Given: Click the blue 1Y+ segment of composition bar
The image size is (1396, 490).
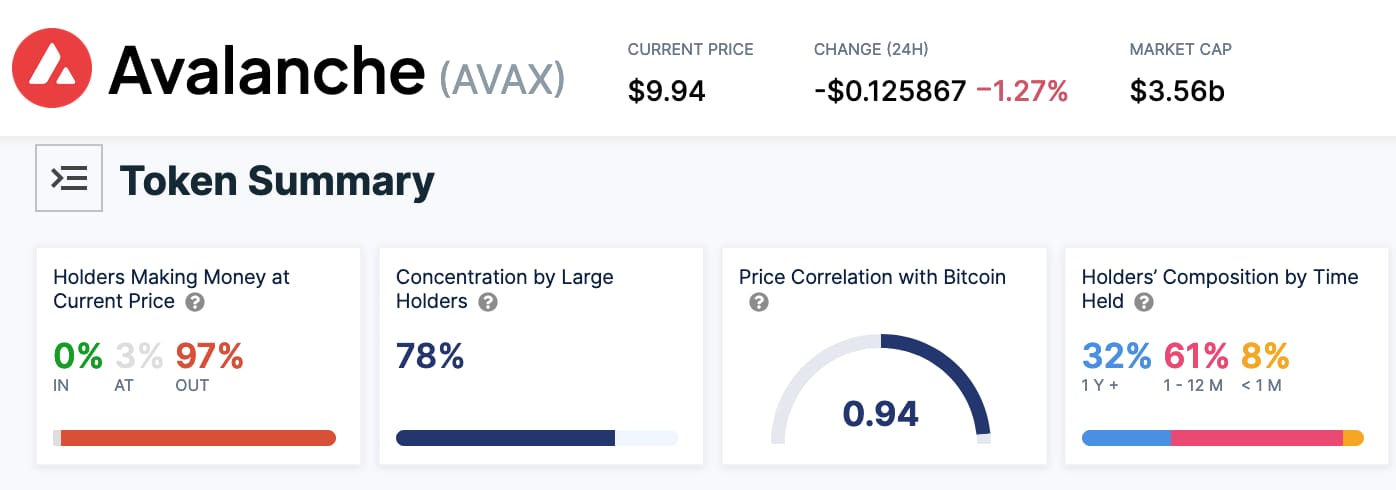Looking at the screenshot, I should click(1126, 438).
